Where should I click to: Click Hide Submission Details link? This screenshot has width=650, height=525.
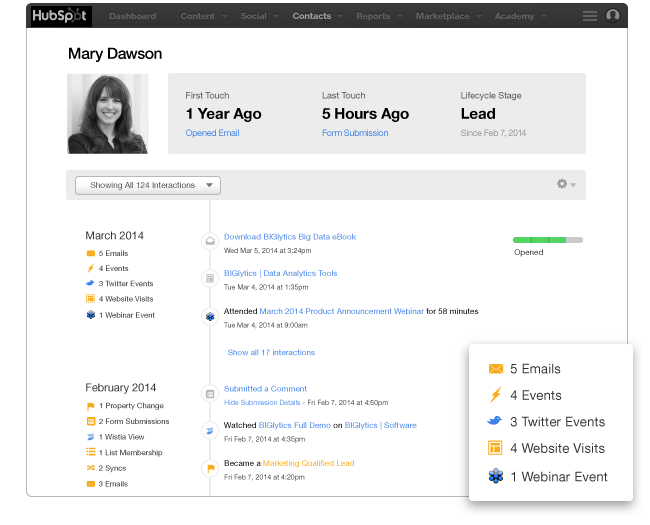click(261, 402)
